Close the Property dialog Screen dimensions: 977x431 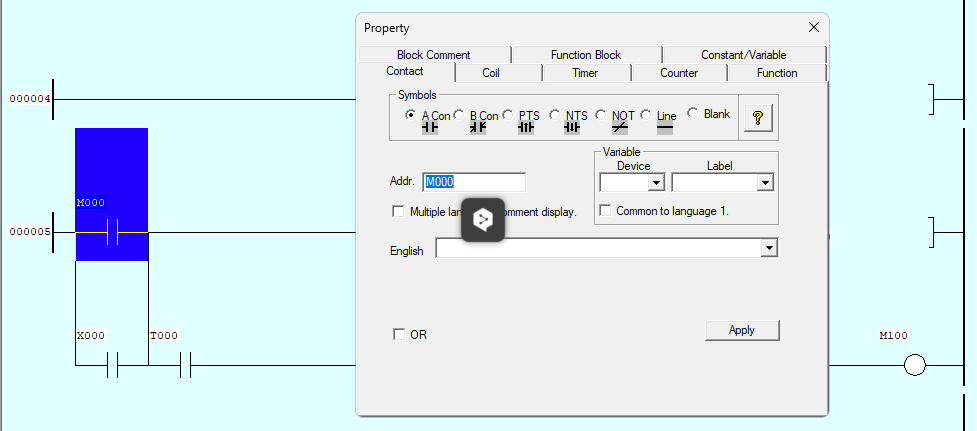(813, 28)
